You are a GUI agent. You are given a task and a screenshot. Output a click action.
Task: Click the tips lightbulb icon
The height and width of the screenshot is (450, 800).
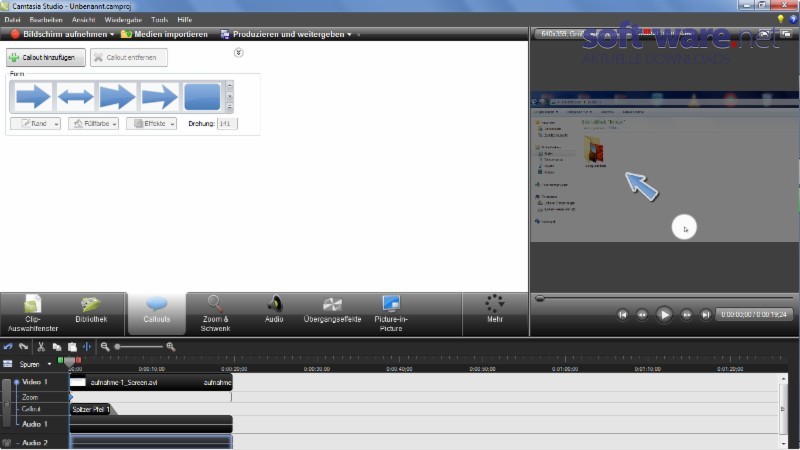click(780, 19)
